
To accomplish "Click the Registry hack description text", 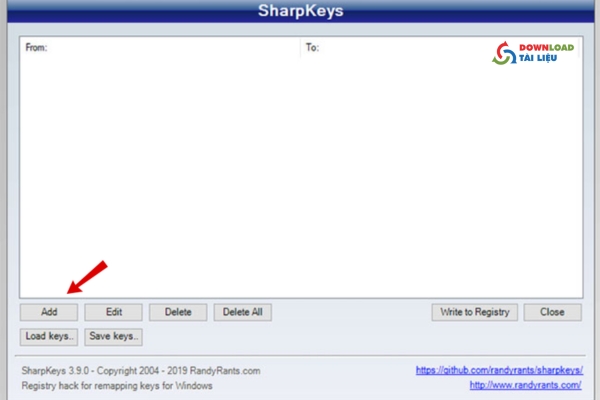I will click(x=117, y=385).
